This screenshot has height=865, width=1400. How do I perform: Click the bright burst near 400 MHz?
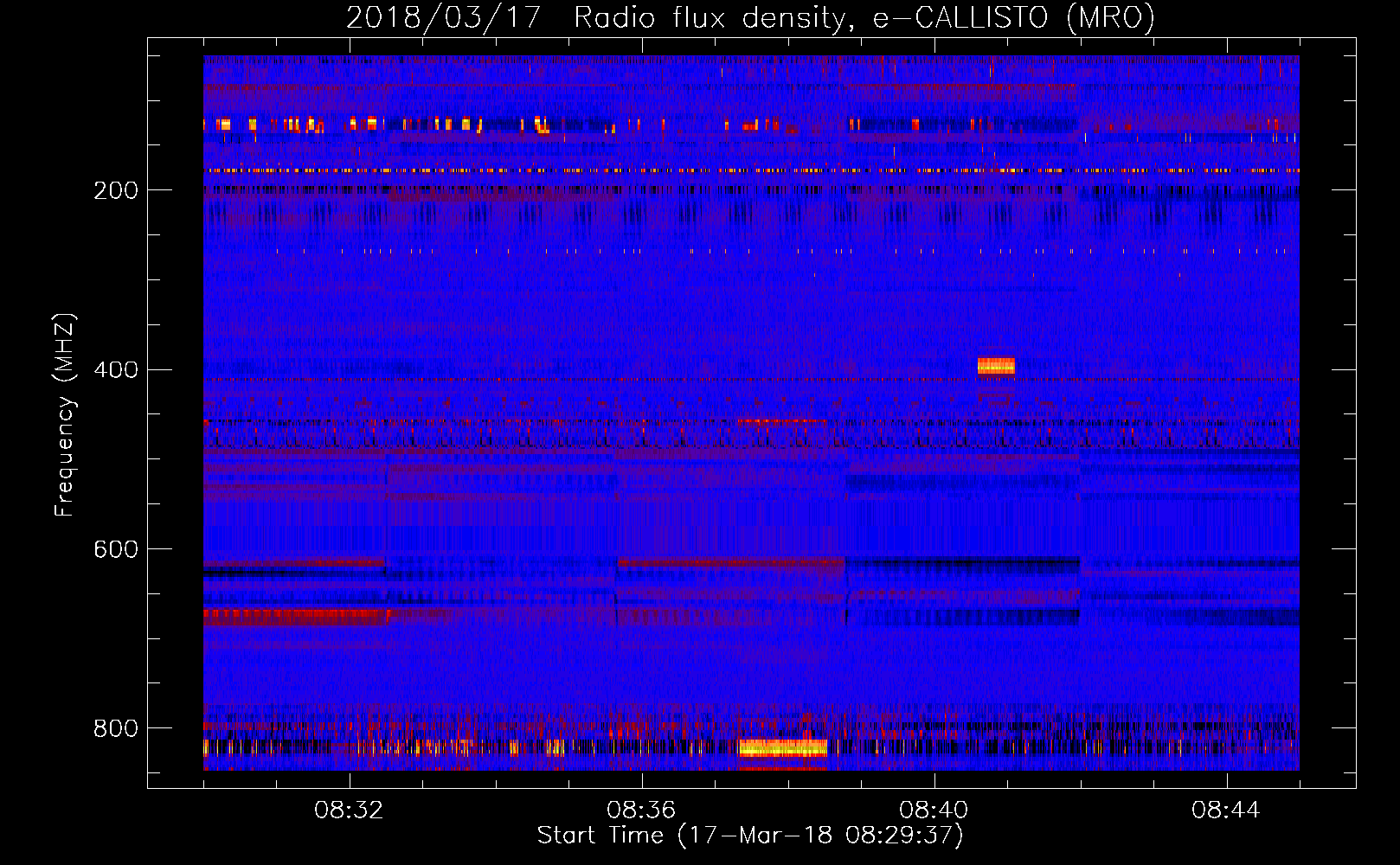[x=996, y=366]
